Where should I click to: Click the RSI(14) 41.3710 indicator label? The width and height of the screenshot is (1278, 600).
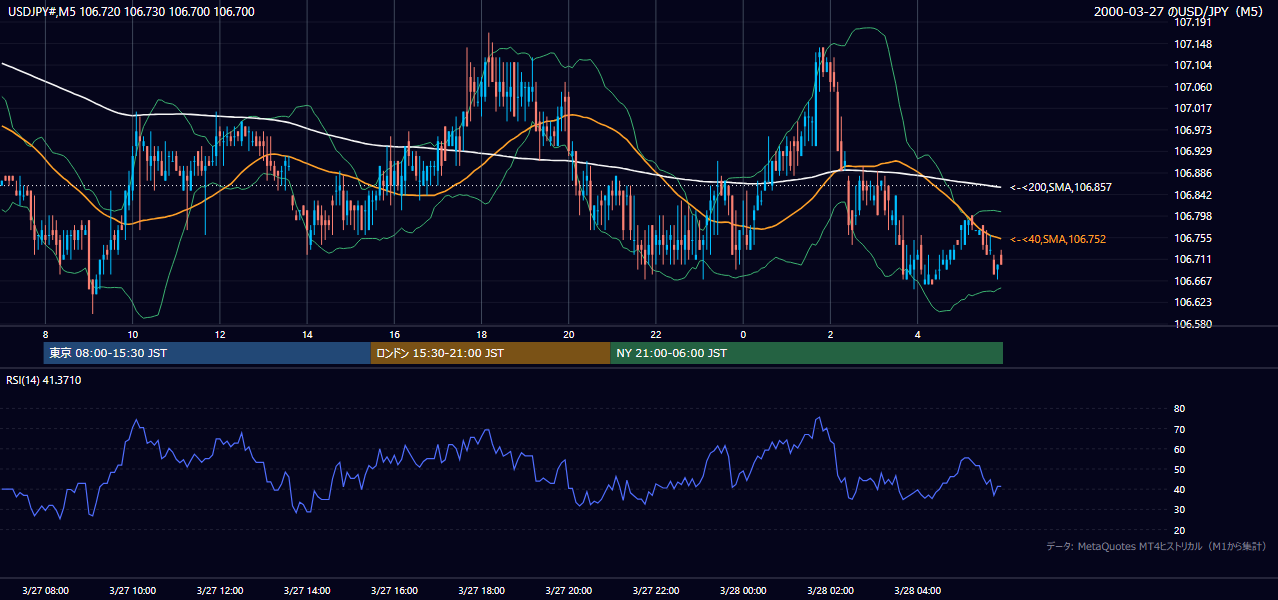[42, 380]
